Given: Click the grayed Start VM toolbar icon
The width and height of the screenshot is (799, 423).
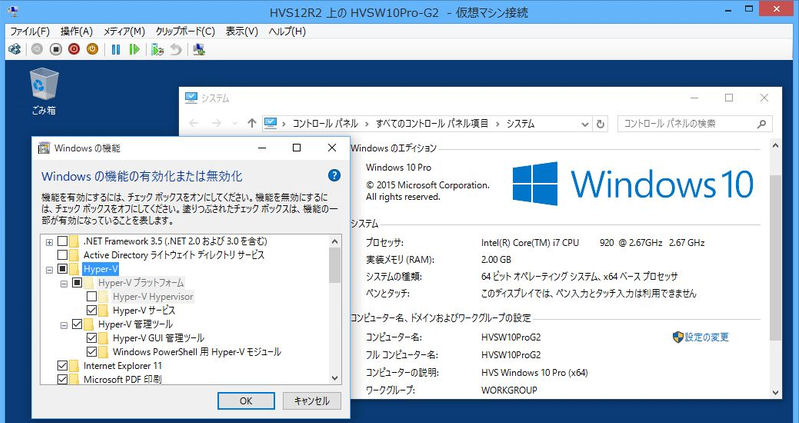Looking at the screenshot, I should [x=37, y=49].
